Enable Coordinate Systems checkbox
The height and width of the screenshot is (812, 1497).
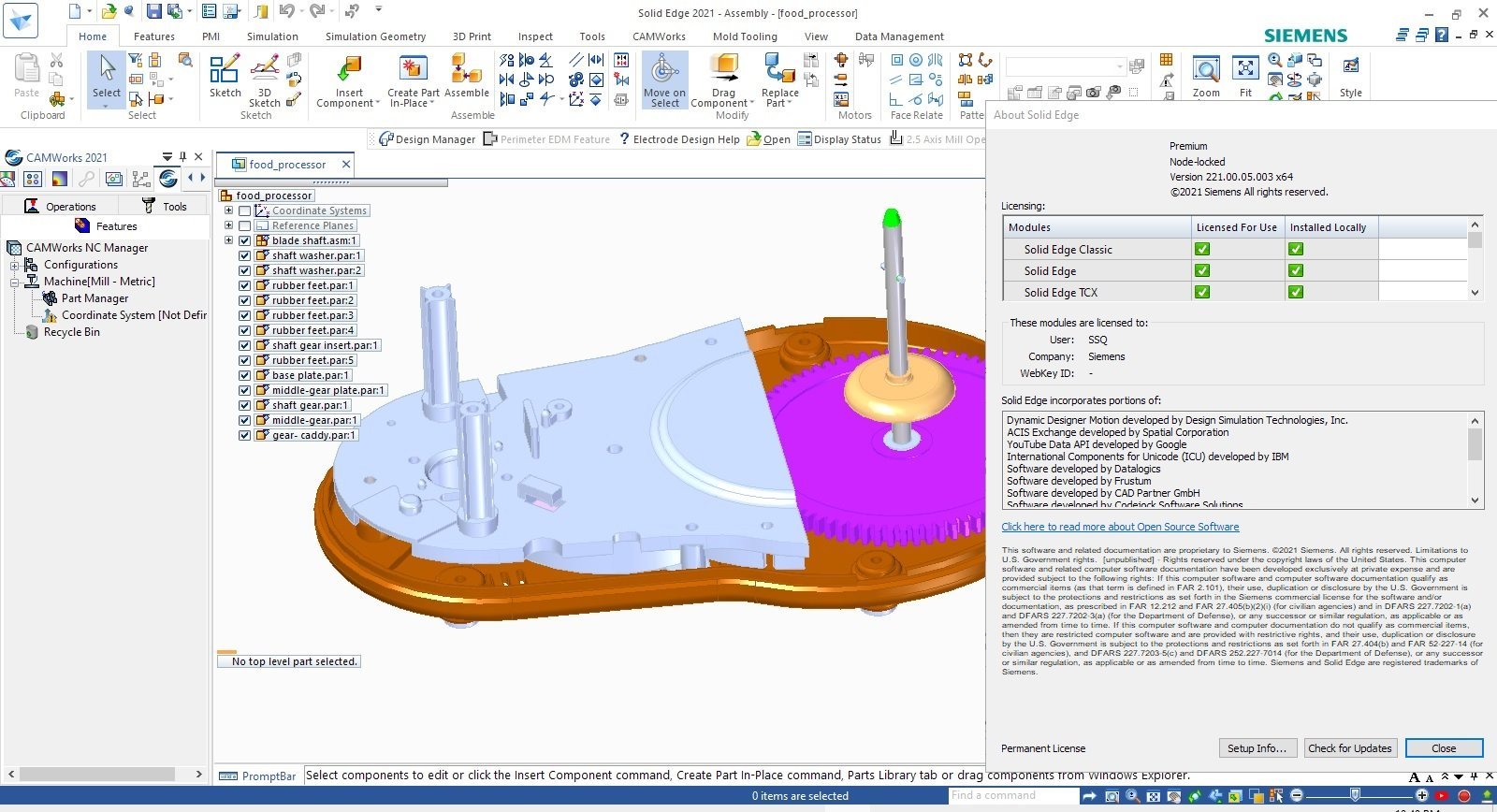click(x=244, y=210)
